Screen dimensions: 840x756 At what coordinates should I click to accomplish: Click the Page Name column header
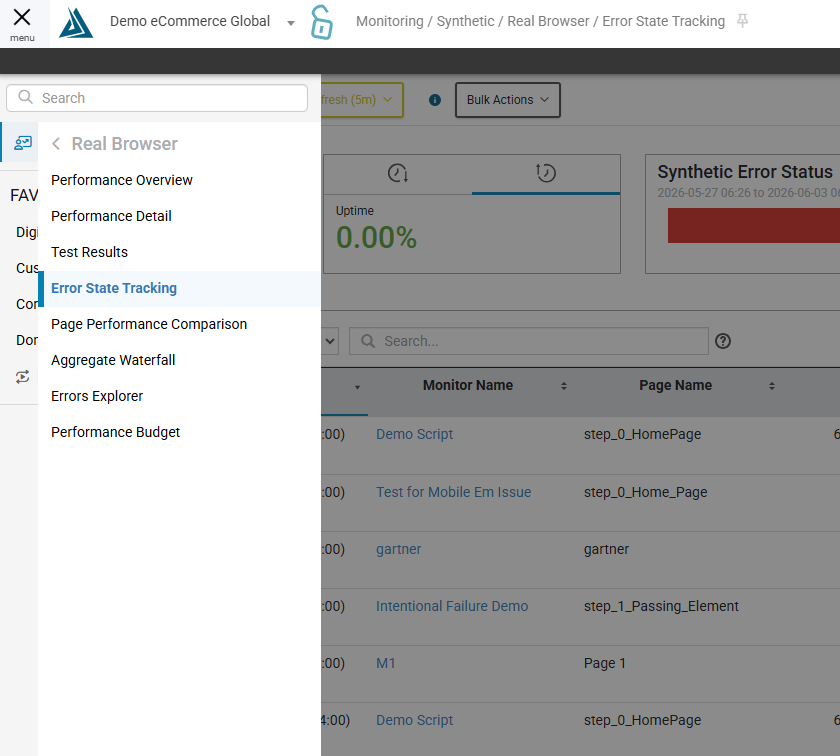[675, 385]
